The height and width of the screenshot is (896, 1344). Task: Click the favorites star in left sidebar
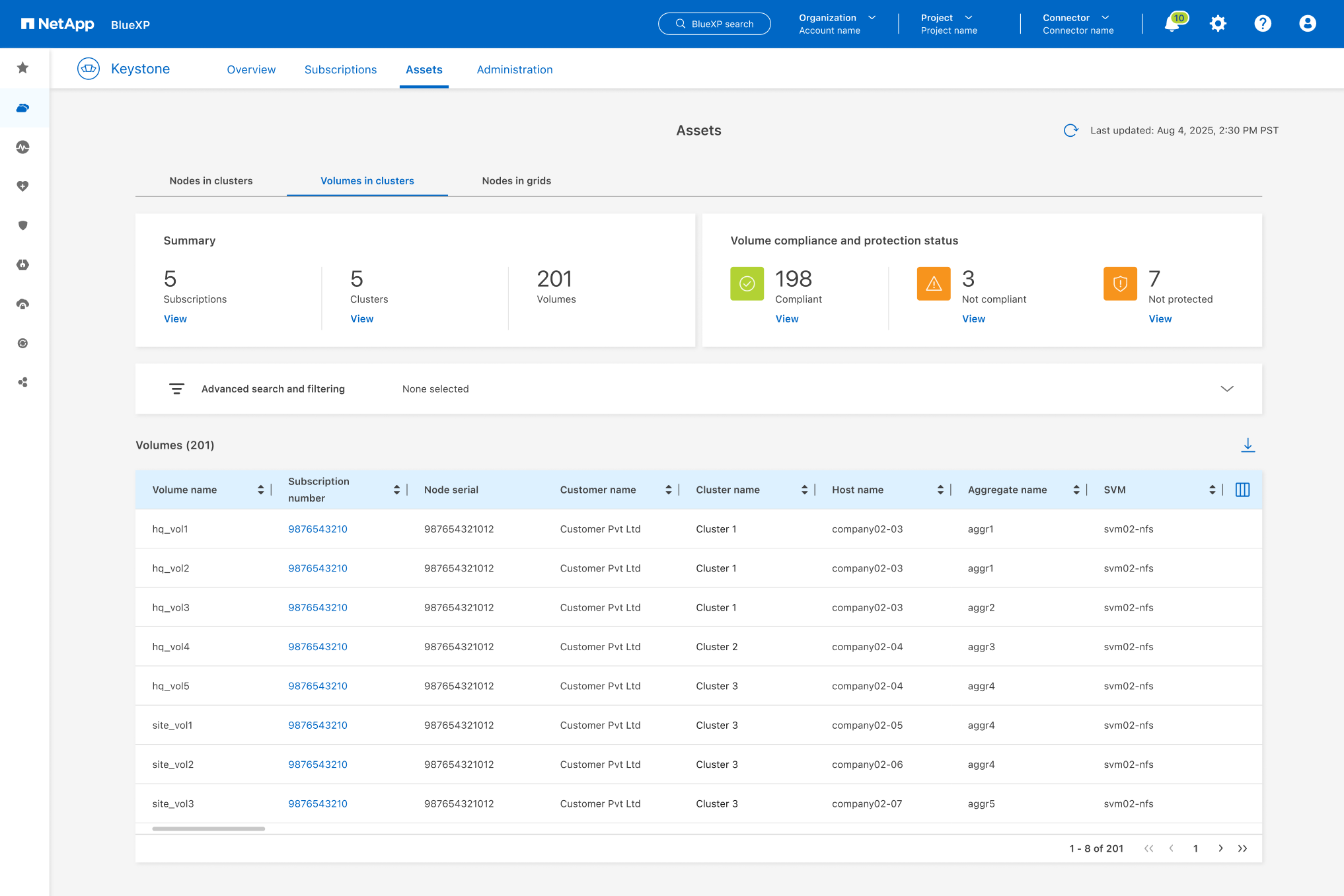point(23,68)
